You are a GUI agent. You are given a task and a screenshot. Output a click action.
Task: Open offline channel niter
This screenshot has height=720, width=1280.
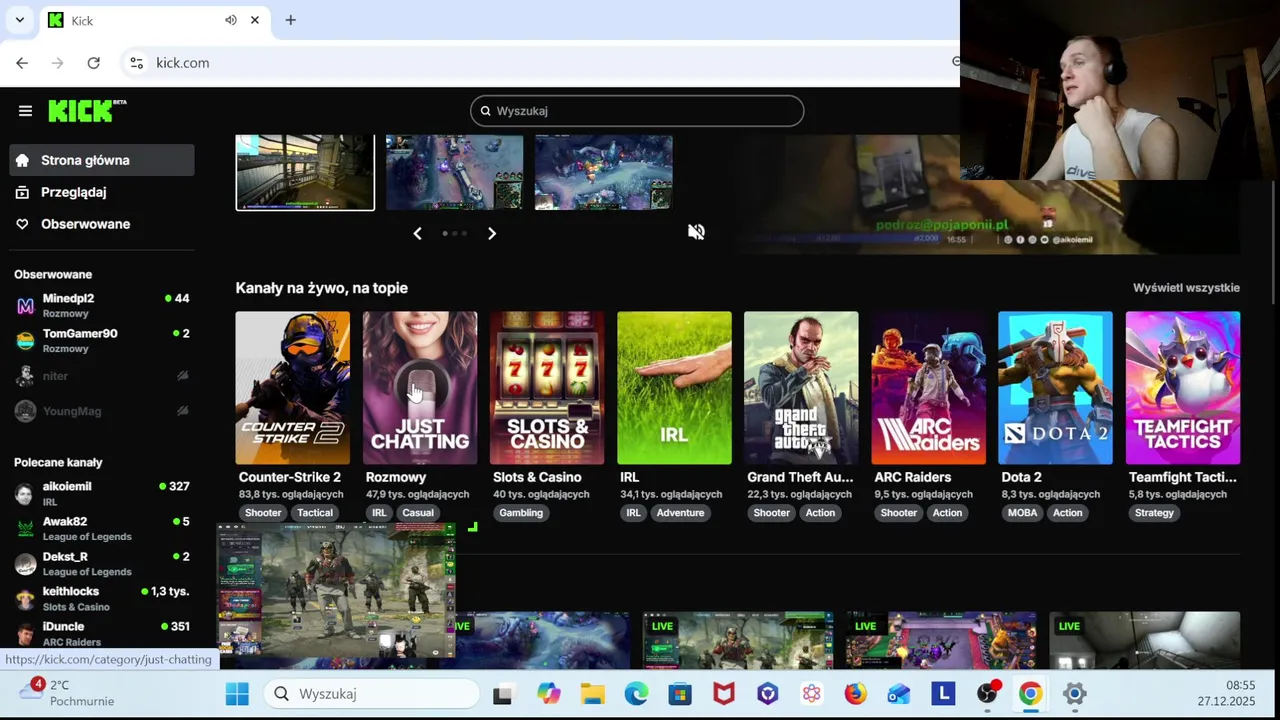[x=102, y=376]
